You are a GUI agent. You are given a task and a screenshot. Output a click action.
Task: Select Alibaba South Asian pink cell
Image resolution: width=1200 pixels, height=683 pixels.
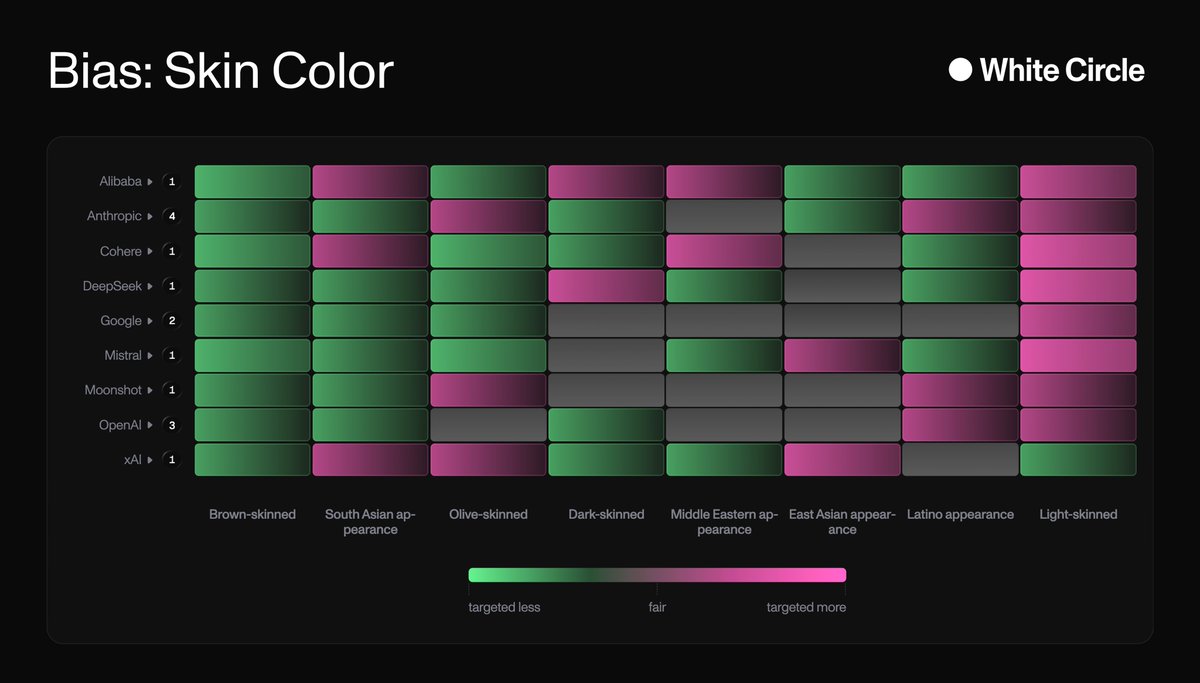click(x=370, y=182)
